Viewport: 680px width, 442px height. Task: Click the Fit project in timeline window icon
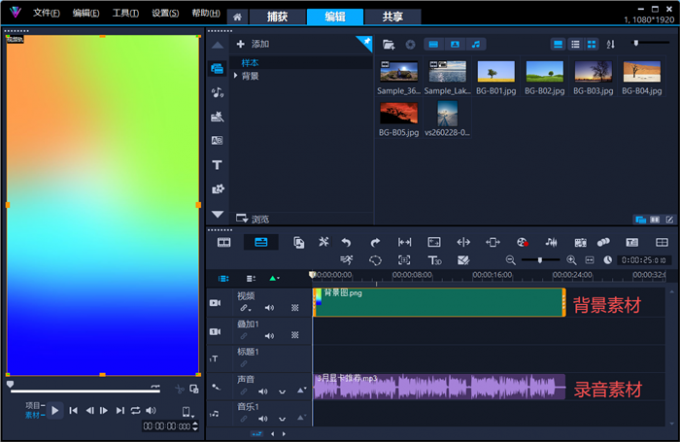589,260
